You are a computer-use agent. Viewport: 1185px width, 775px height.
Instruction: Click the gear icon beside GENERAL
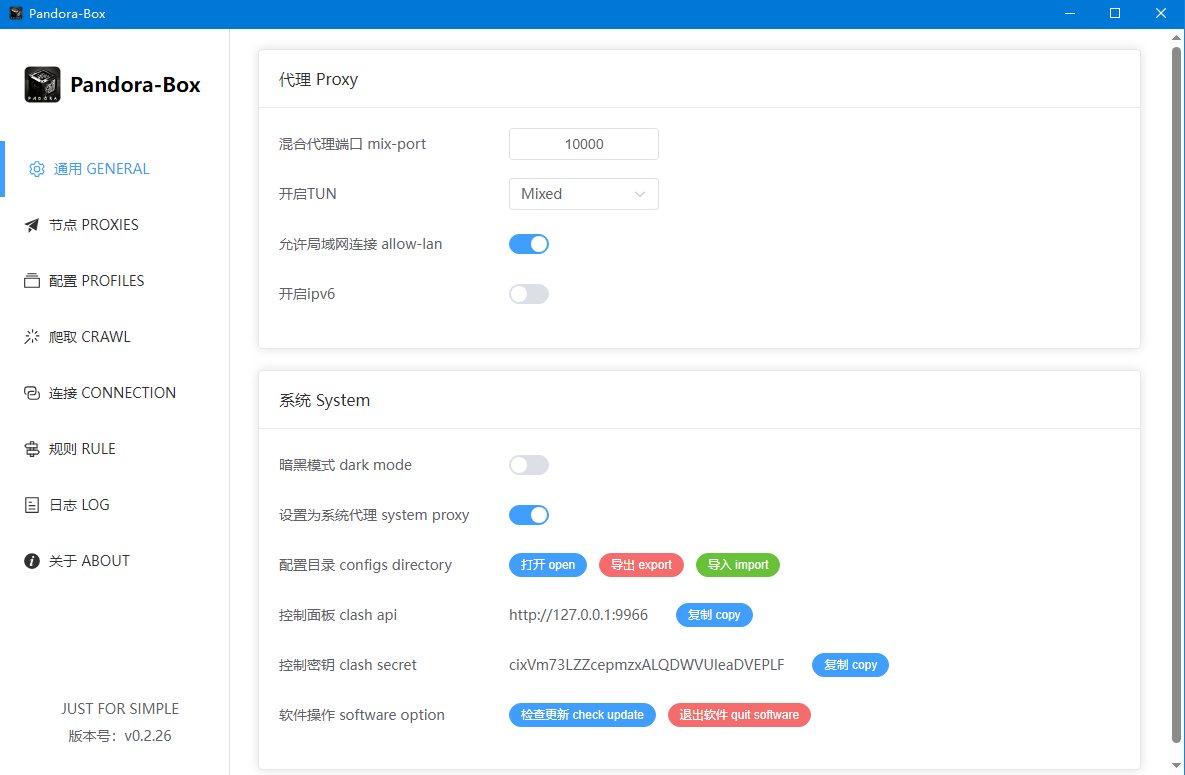[x=36, y=169]
